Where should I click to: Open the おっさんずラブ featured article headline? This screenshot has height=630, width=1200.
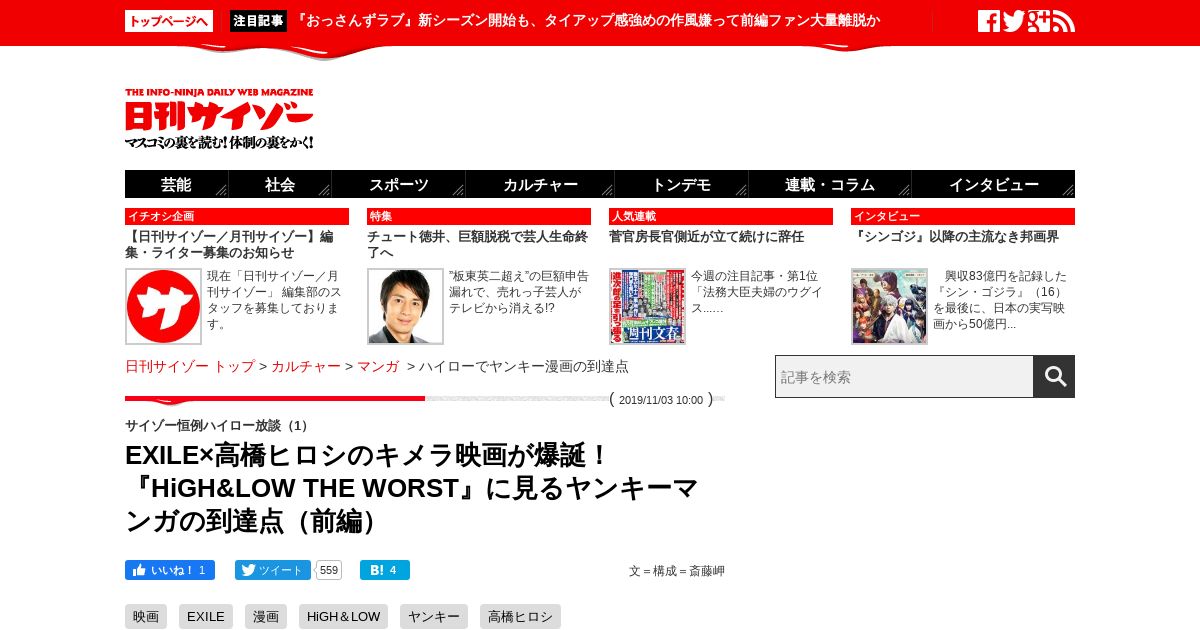587,21
